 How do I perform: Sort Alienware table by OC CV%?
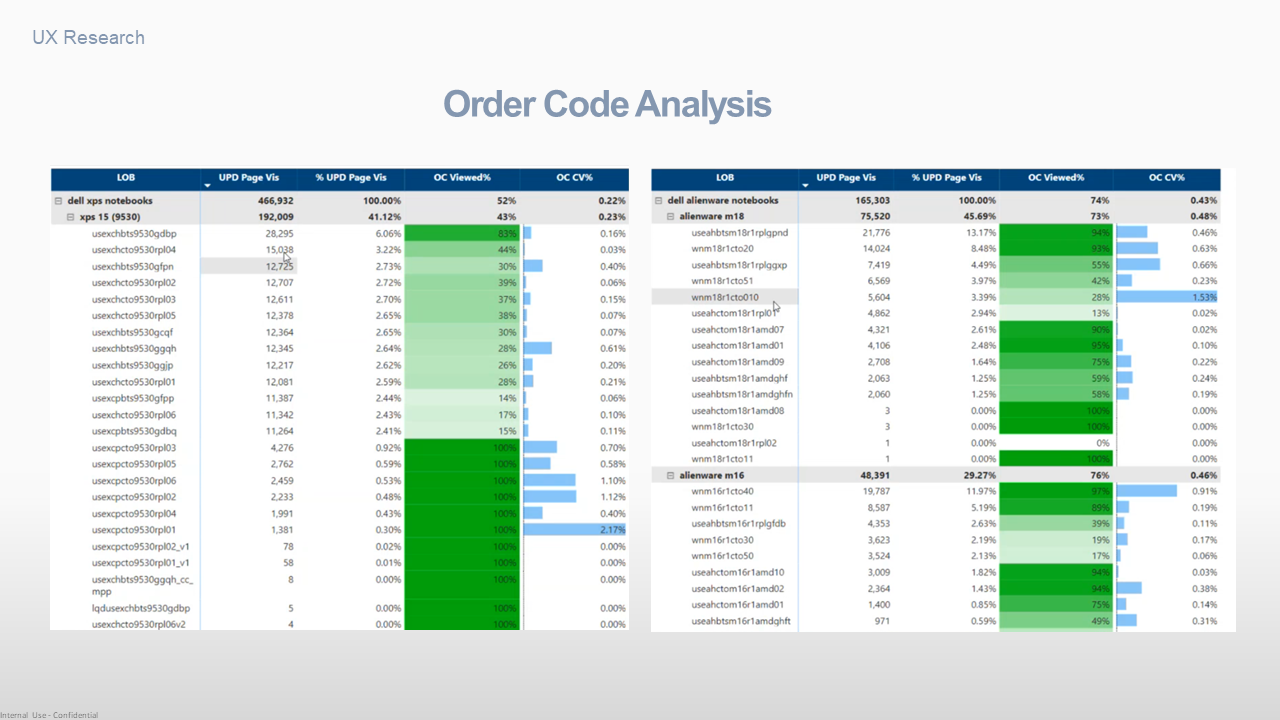1167,178
